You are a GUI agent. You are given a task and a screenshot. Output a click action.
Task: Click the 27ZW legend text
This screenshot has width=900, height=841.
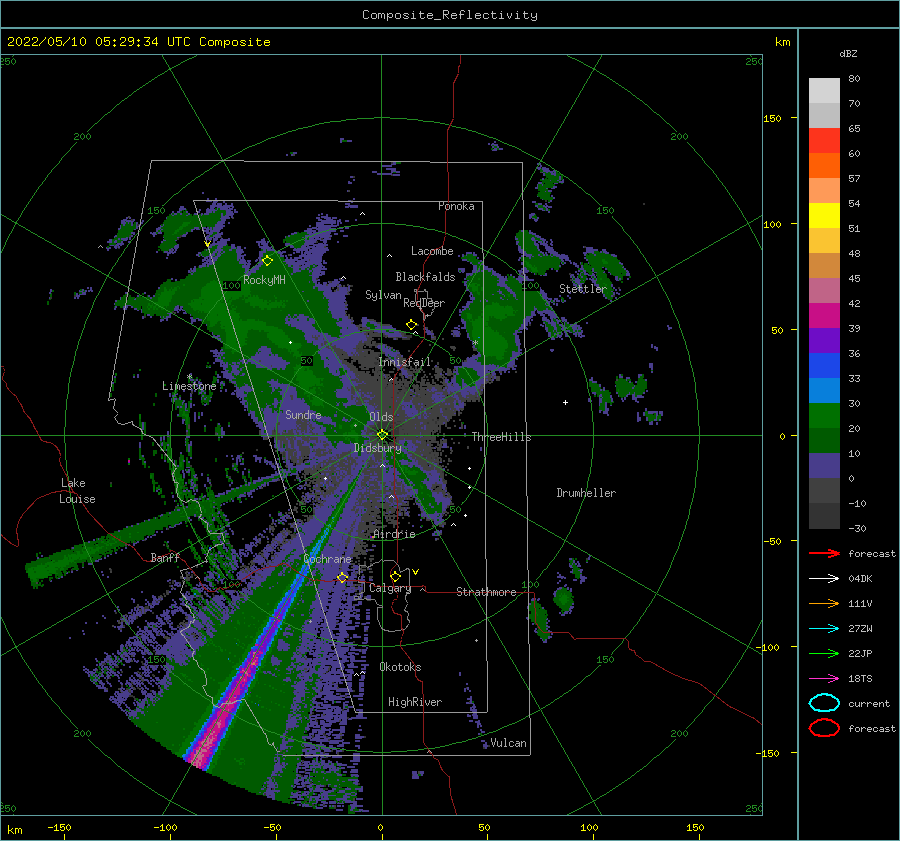[x=860, y=629]
